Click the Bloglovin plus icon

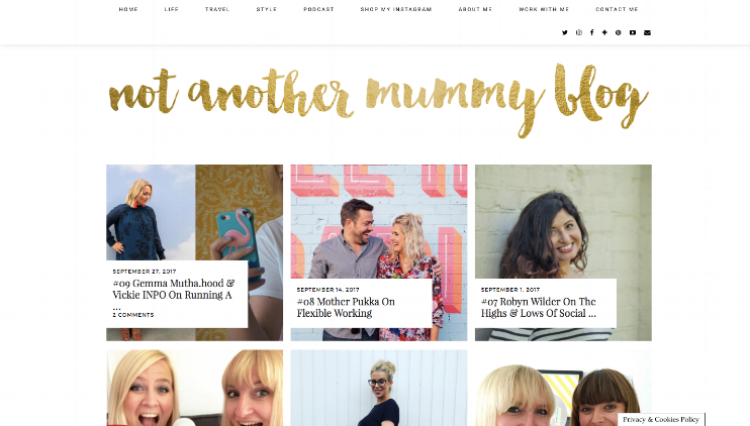[x=605, y=33]
